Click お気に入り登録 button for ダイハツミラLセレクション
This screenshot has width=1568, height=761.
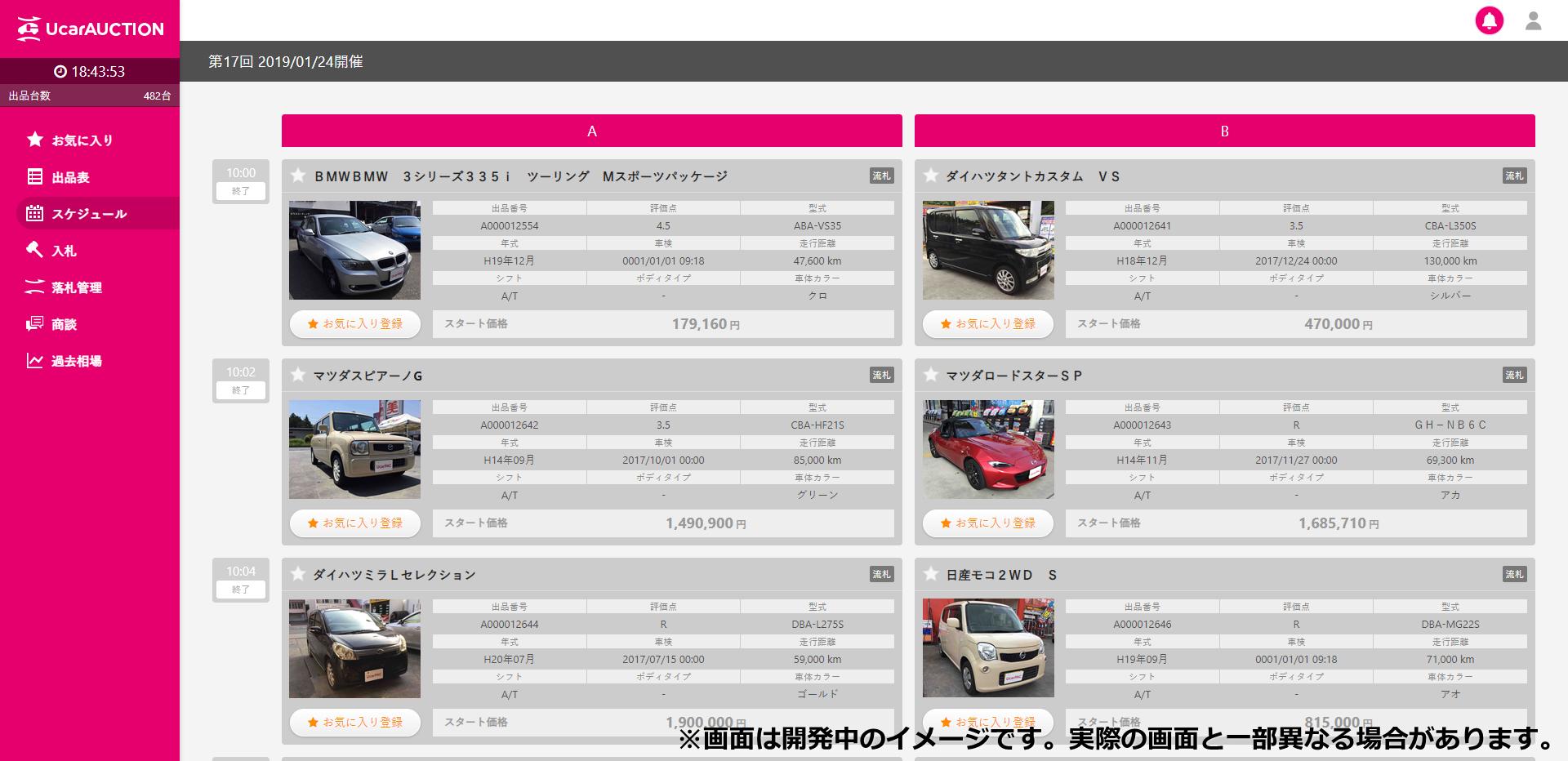tap(355, 723)
